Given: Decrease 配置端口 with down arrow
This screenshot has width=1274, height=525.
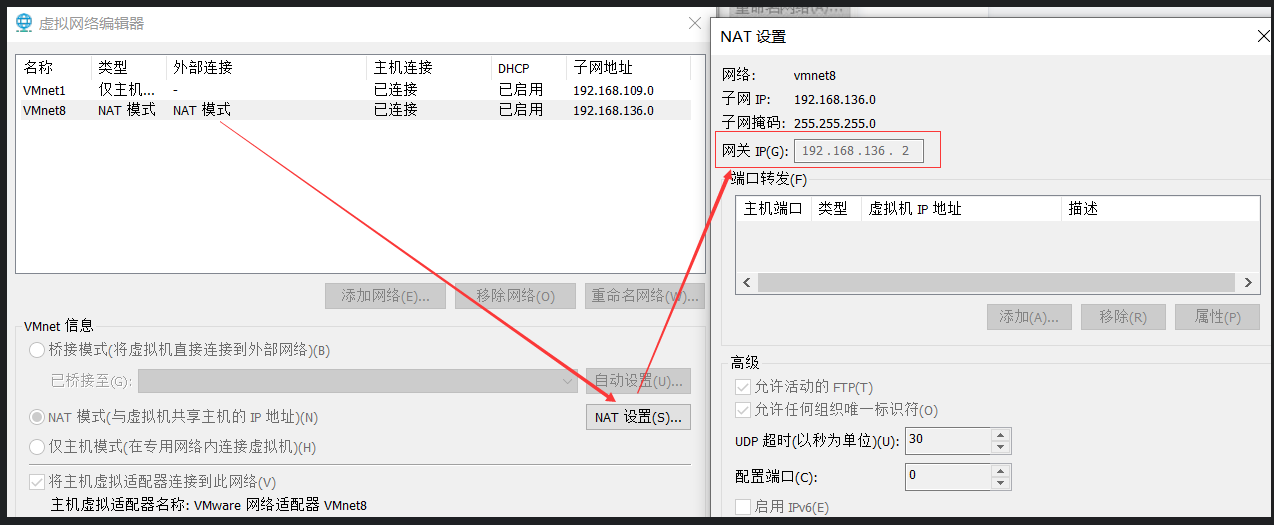Looking at the screenshot, I should pos(1001,483).
